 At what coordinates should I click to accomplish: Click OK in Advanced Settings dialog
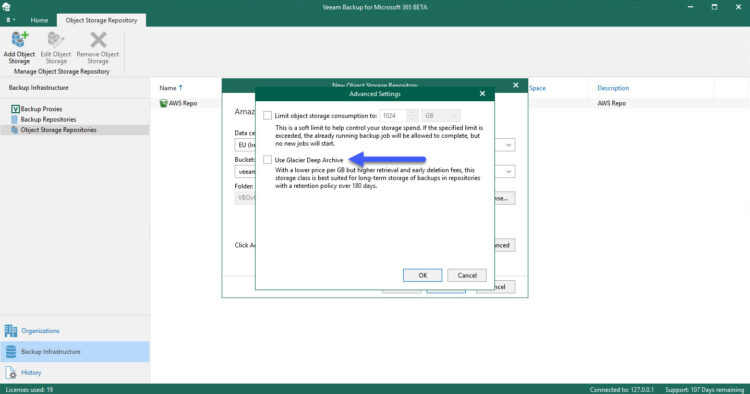point(422,275)
